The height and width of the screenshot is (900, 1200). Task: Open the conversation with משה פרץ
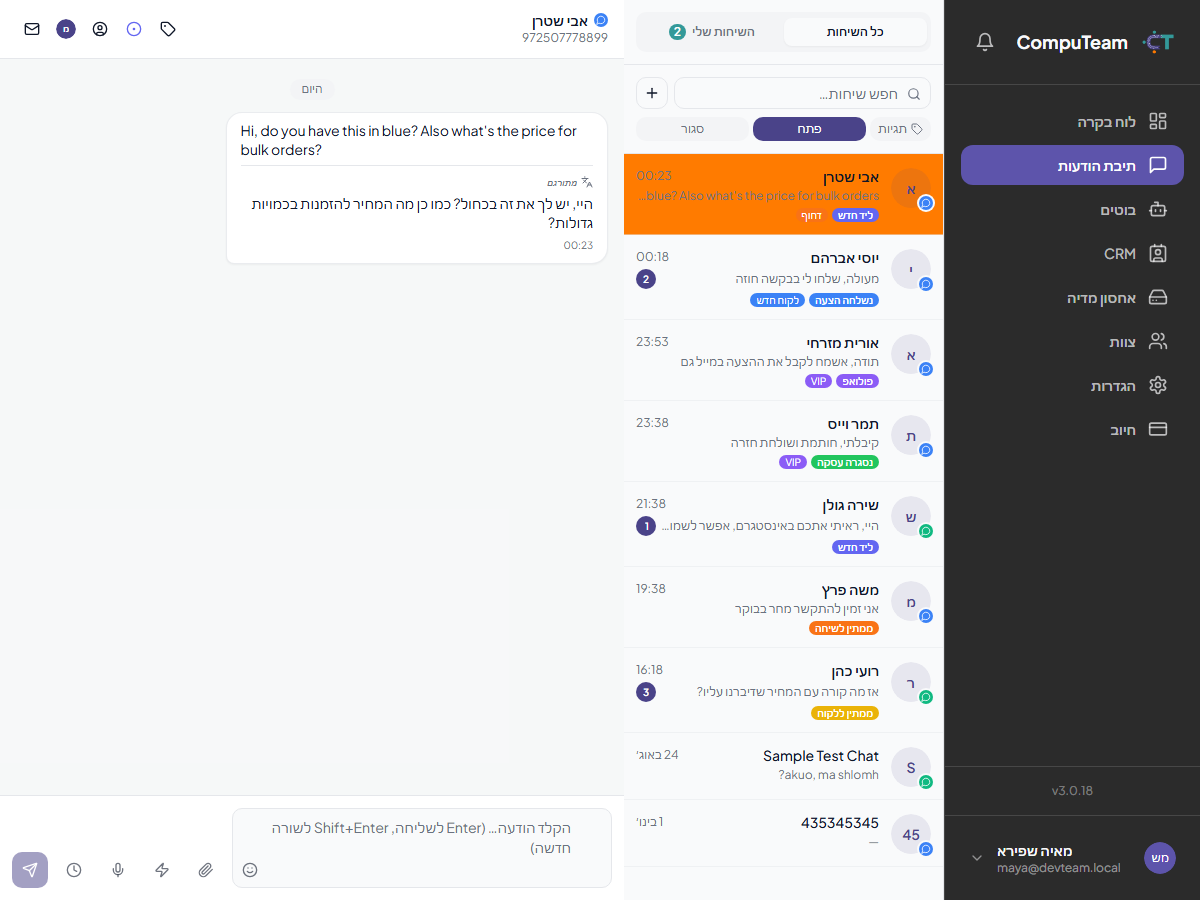click(x=783, y=608)
